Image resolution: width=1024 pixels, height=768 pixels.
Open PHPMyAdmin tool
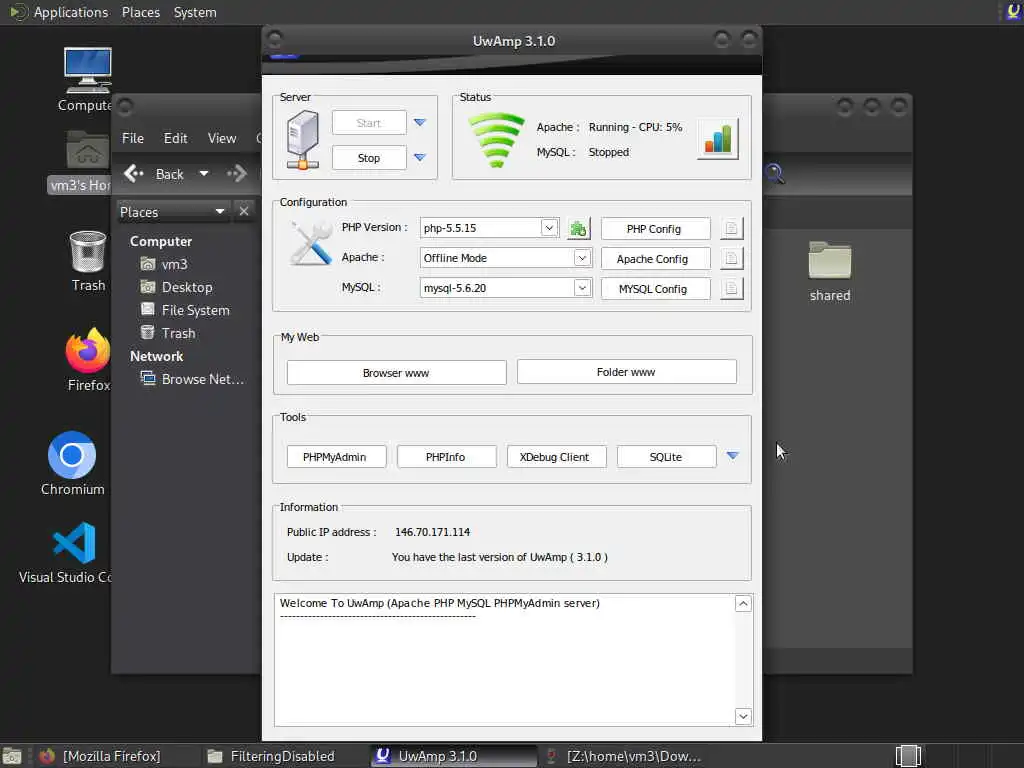tap(336, 456)
